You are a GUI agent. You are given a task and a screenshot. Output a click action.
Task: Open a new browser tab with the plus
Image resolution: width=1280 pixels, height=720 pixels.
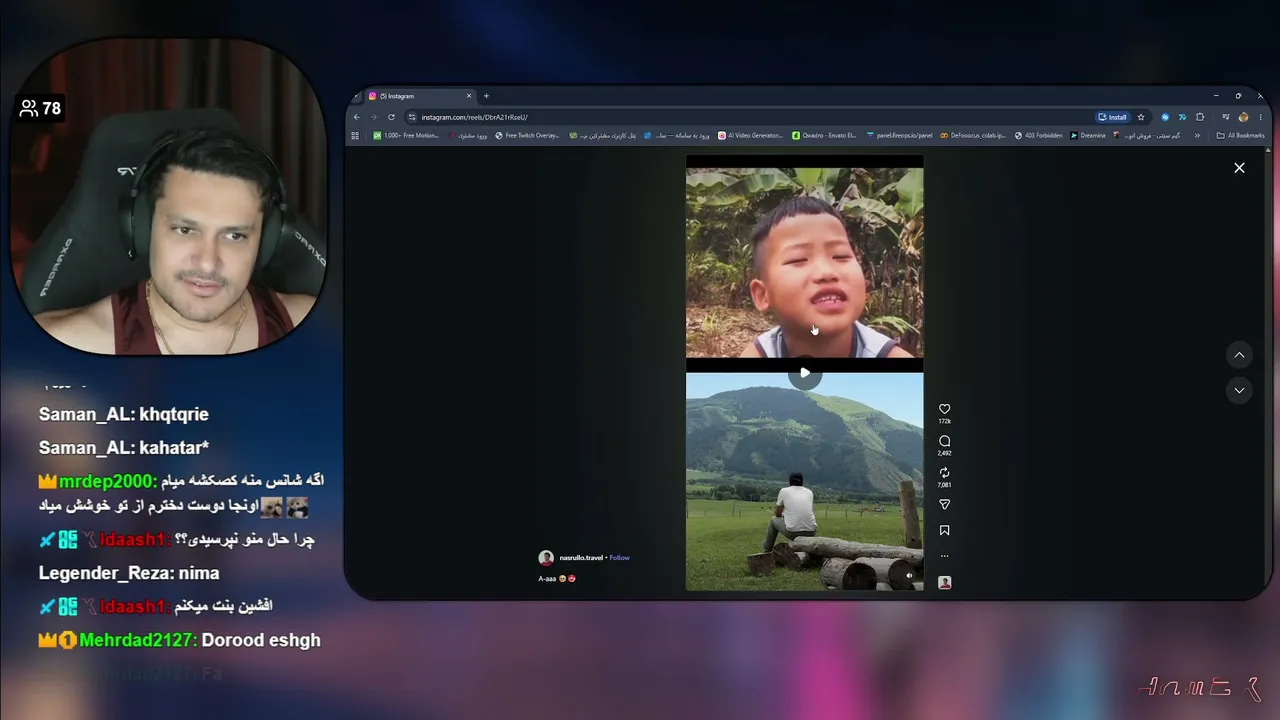point(486,96)
